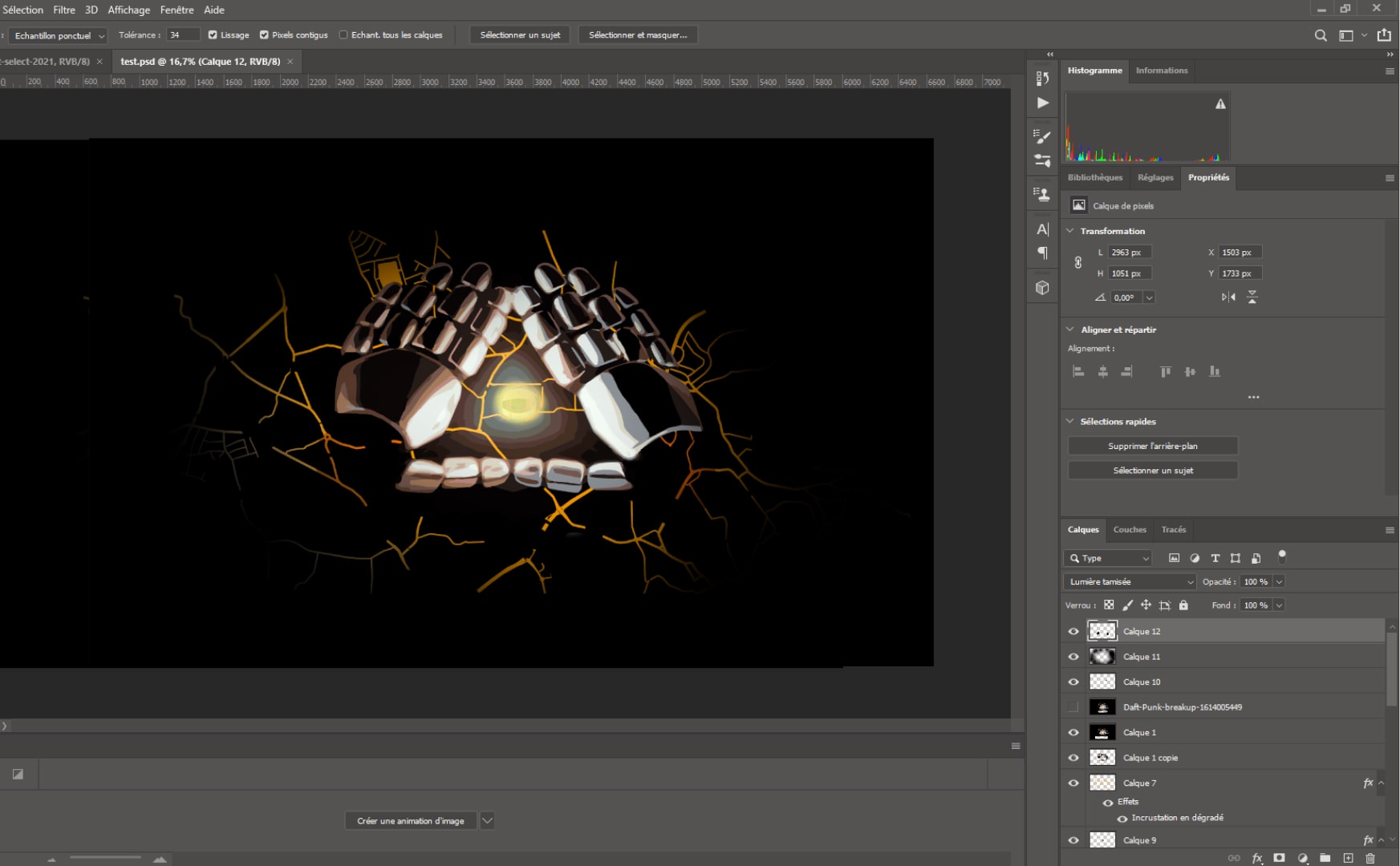Hide the Calque 10 layer

tap(1073, 682)
